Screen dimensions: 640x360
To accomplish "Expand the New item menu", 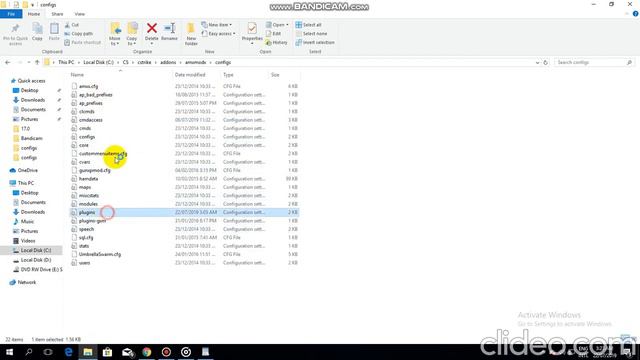I will (x=217, y=25).
